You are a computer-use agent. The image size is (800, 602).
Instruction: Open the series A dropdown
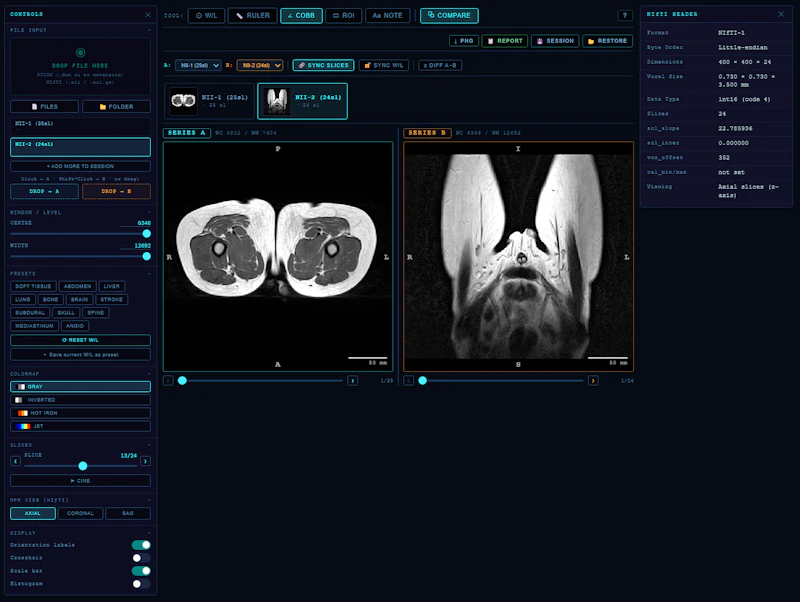pyautogui.click(x=198, y=65)
